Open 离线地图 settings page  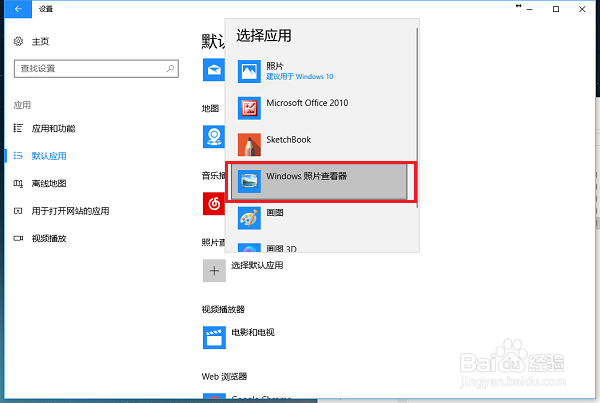point(49,183)
